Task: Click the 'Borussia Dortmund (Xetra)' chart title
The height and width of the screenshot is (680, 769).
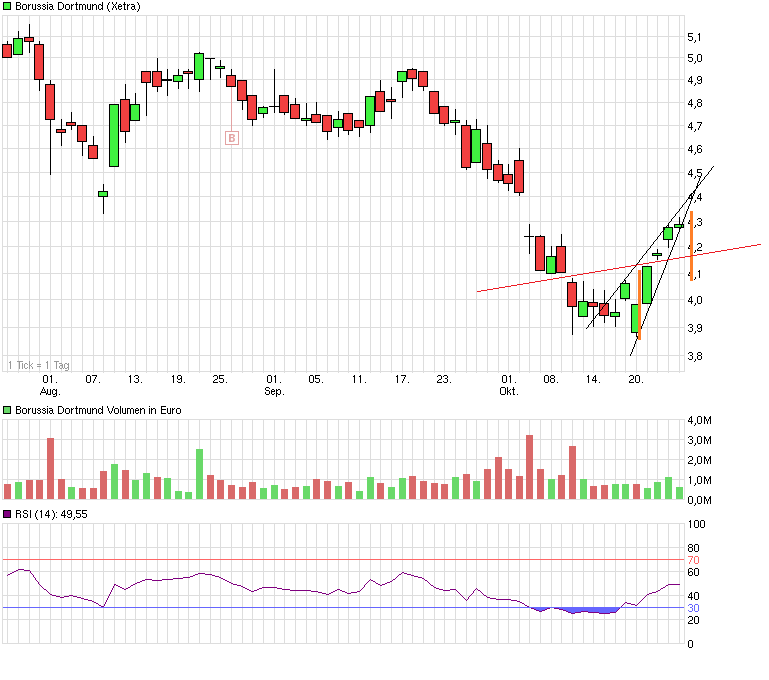Action: point(77,6)
